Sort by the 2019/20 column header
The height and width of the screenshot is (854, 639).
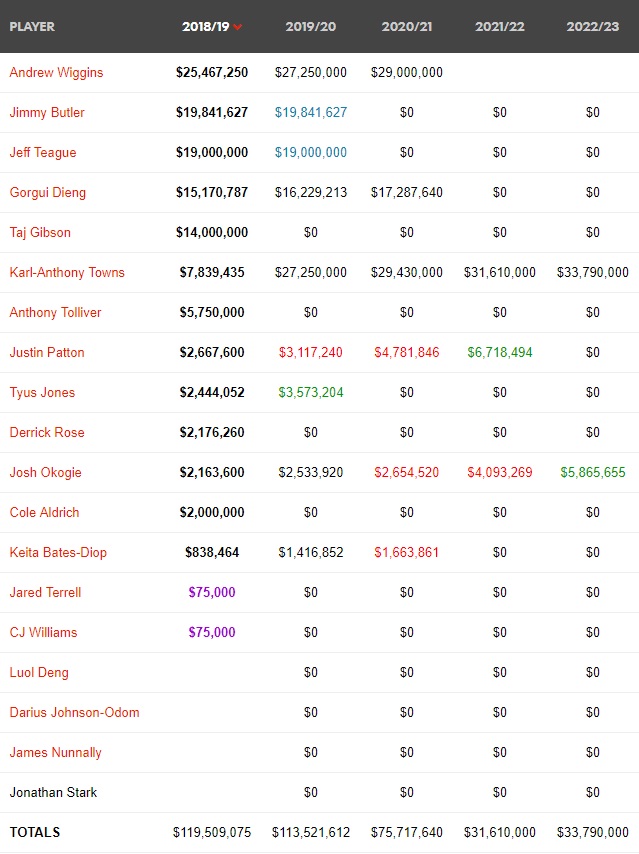point(311,26)
